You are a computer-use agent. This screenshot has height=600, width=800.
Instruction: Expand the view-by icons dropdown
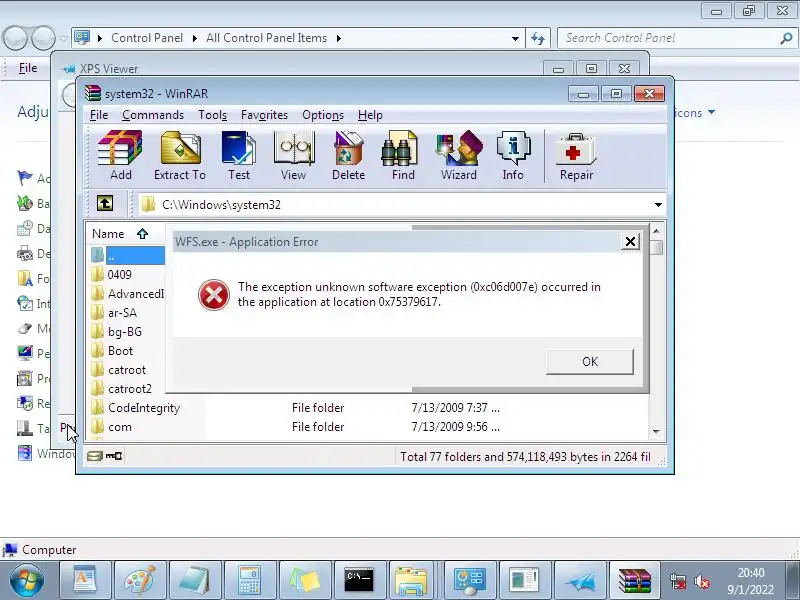coord(712,112)
